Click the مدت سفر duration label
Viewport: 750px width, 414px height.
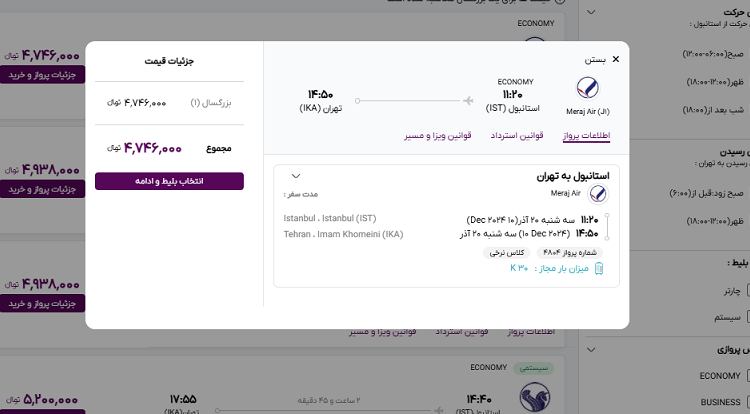(300, 194)
